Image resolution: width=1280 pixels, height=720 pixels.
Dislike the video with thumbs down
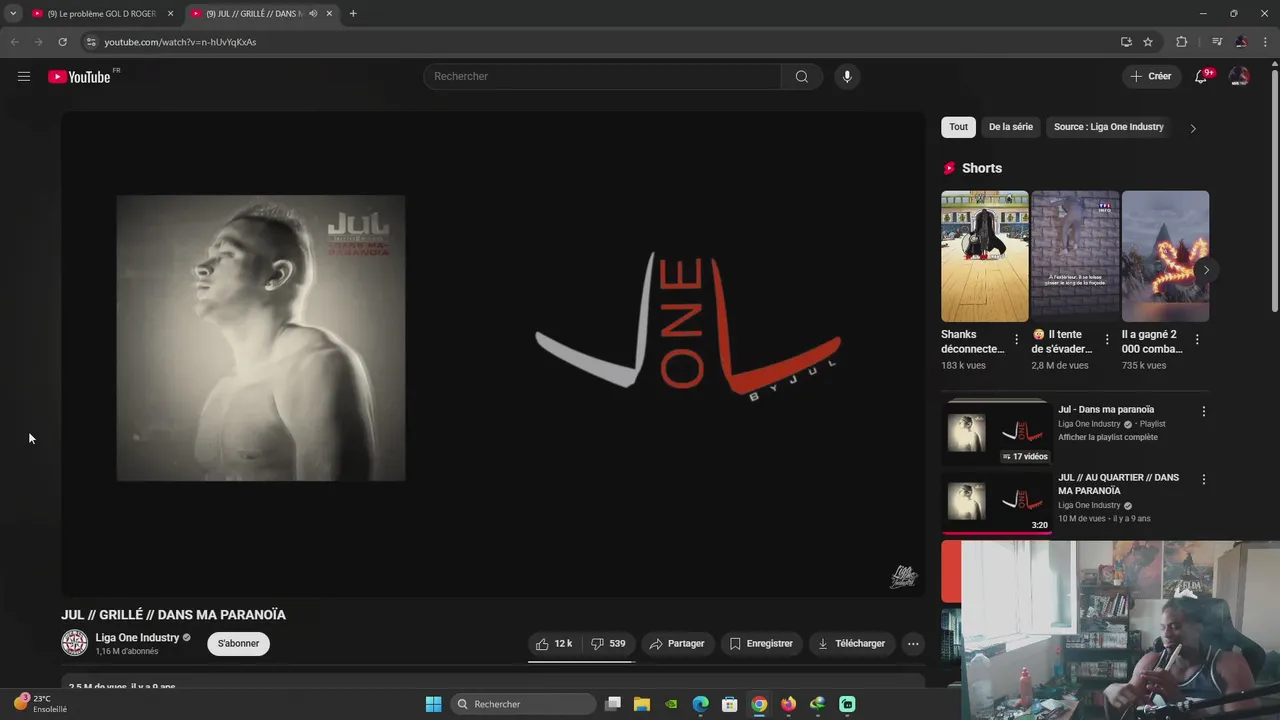[x=608, y=644]
